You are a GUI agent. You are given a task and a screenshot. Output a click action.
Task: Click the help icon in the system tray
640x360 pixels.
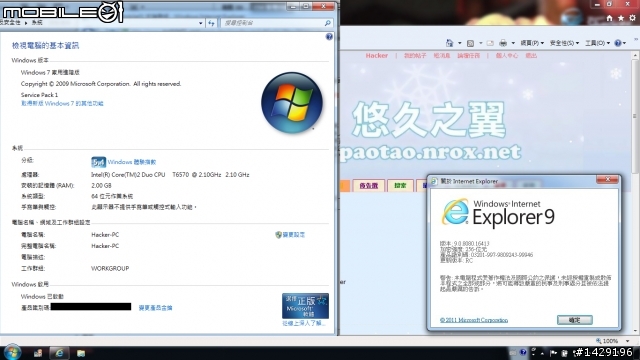point(523,352)
